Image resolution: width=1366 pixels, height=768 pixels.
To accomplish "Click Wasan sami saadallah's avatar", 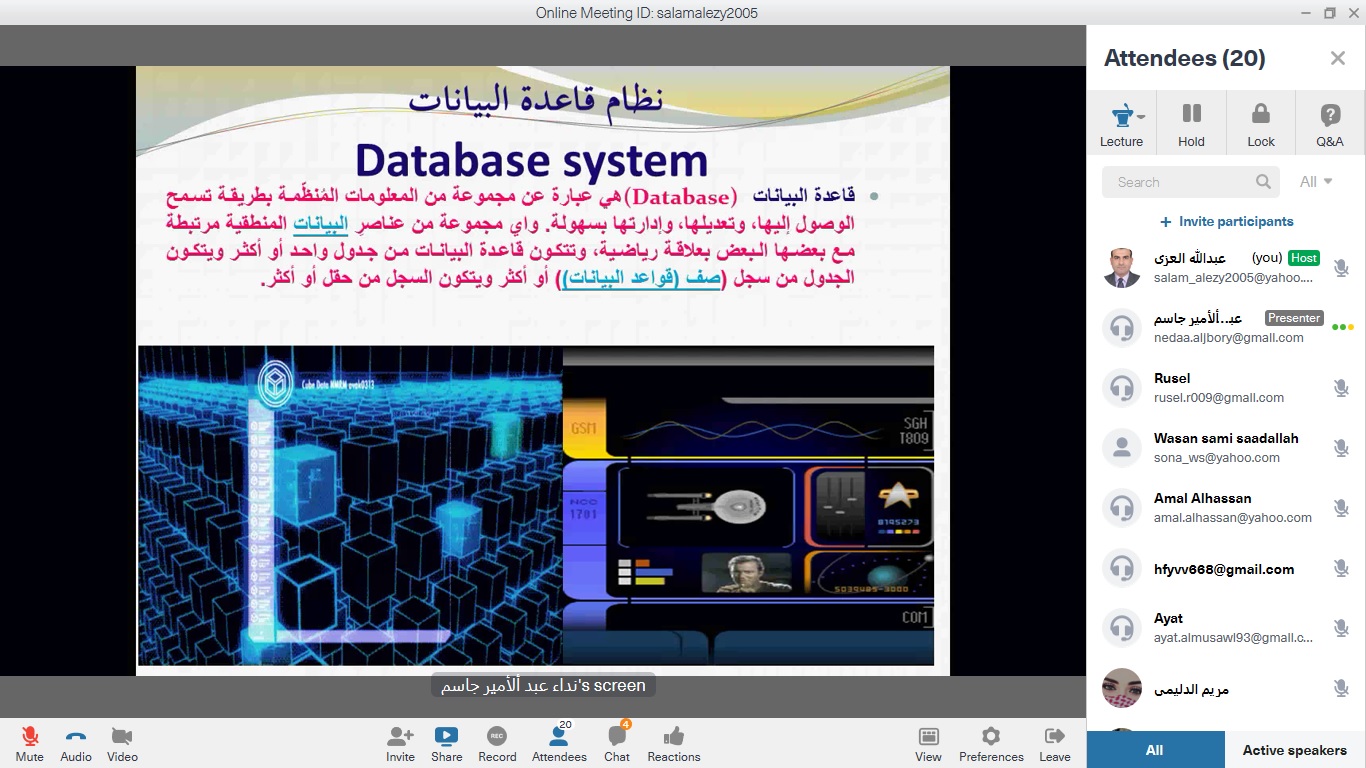I will pos(1122,448).
